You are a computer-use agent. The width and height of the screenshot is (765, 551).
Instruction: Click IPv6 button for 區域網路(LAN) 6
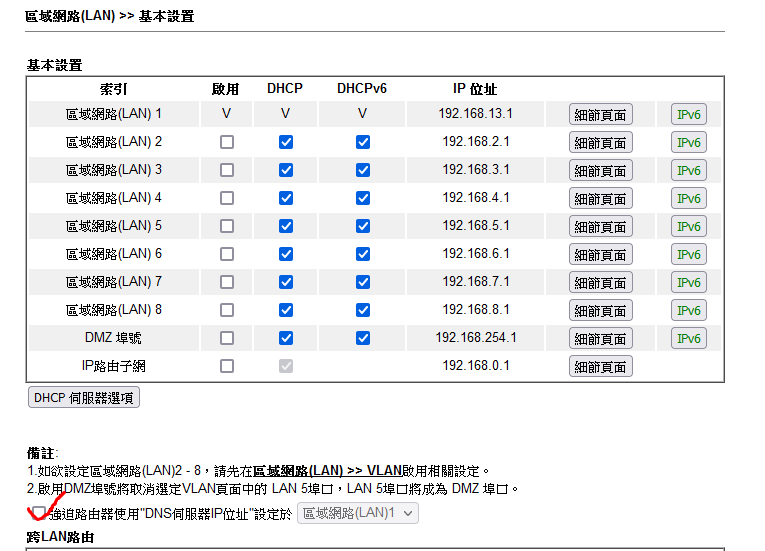[x=688, y=255]
